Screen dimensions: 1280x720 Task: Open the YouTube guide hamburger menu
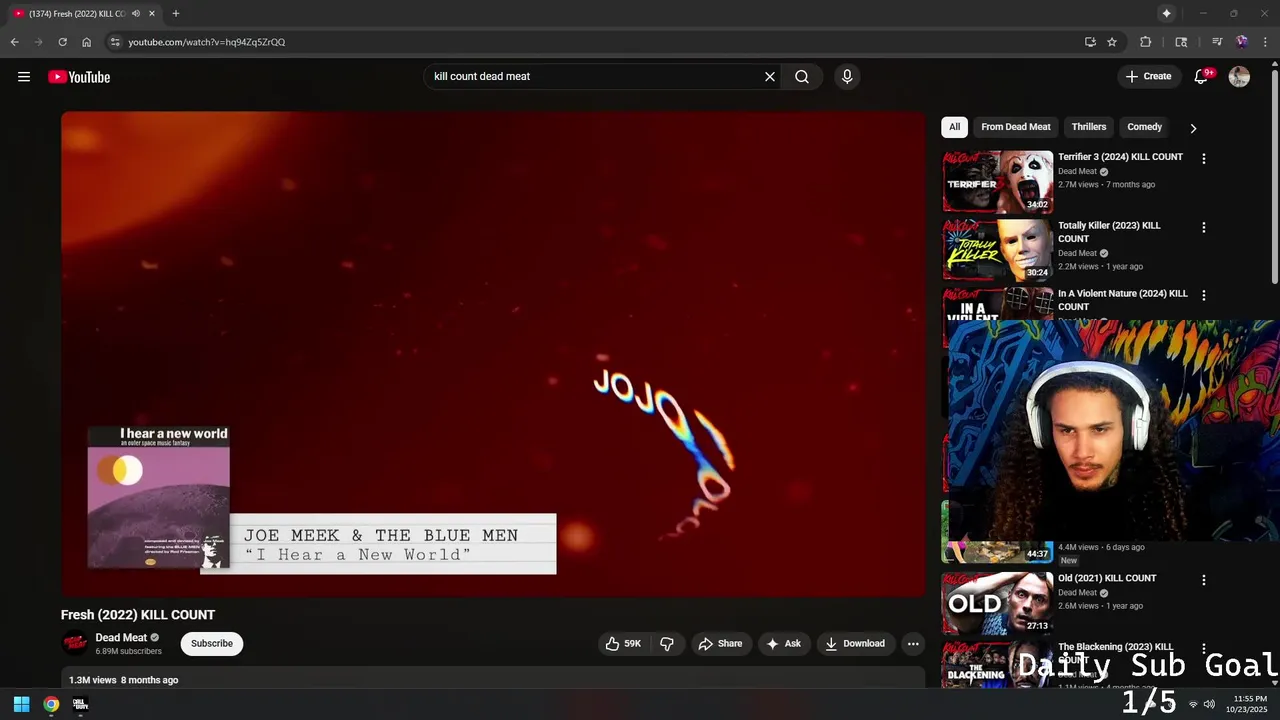pyautogui.click(x=24, y=77)
